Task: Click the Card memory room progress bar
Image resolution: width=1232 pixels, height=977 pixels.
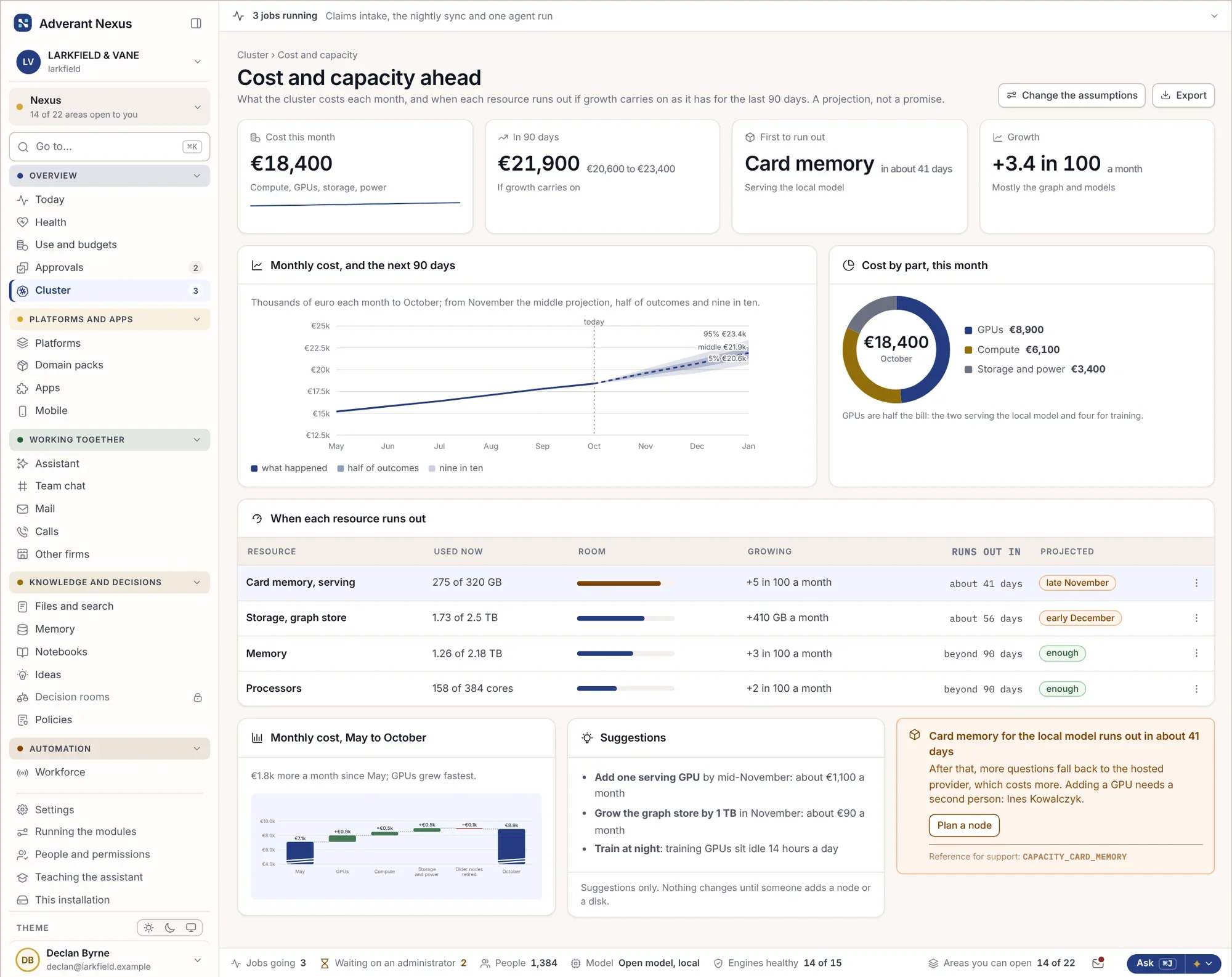Action: [x=625, y=583]
